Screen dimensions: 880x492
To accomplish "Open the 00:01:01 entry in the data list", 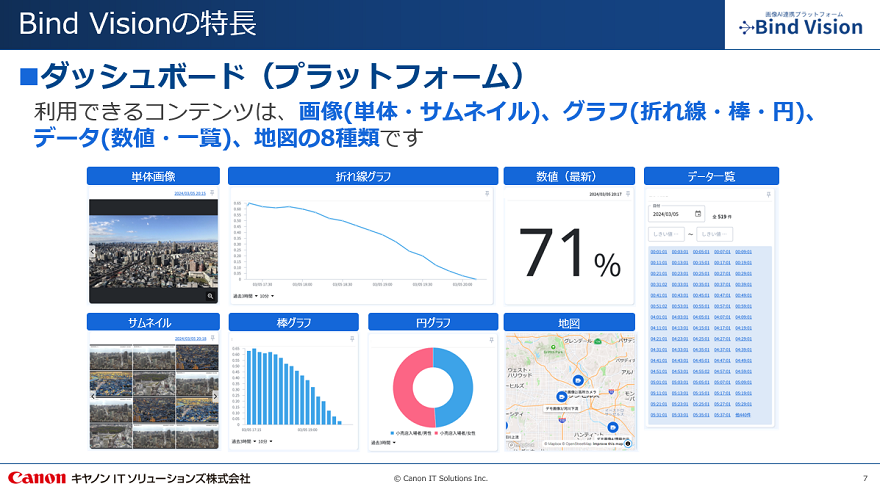I will tap(659, 252).
